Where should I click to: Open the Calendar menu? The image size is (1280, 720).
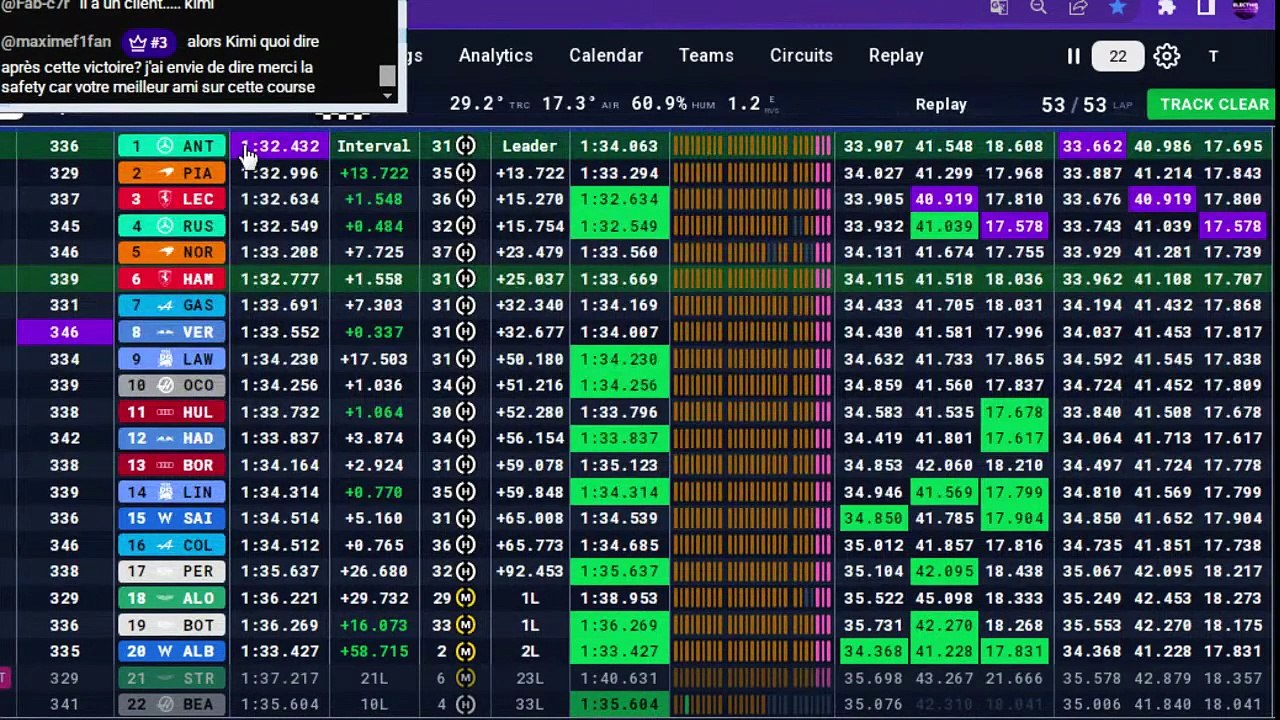(606, 56)
